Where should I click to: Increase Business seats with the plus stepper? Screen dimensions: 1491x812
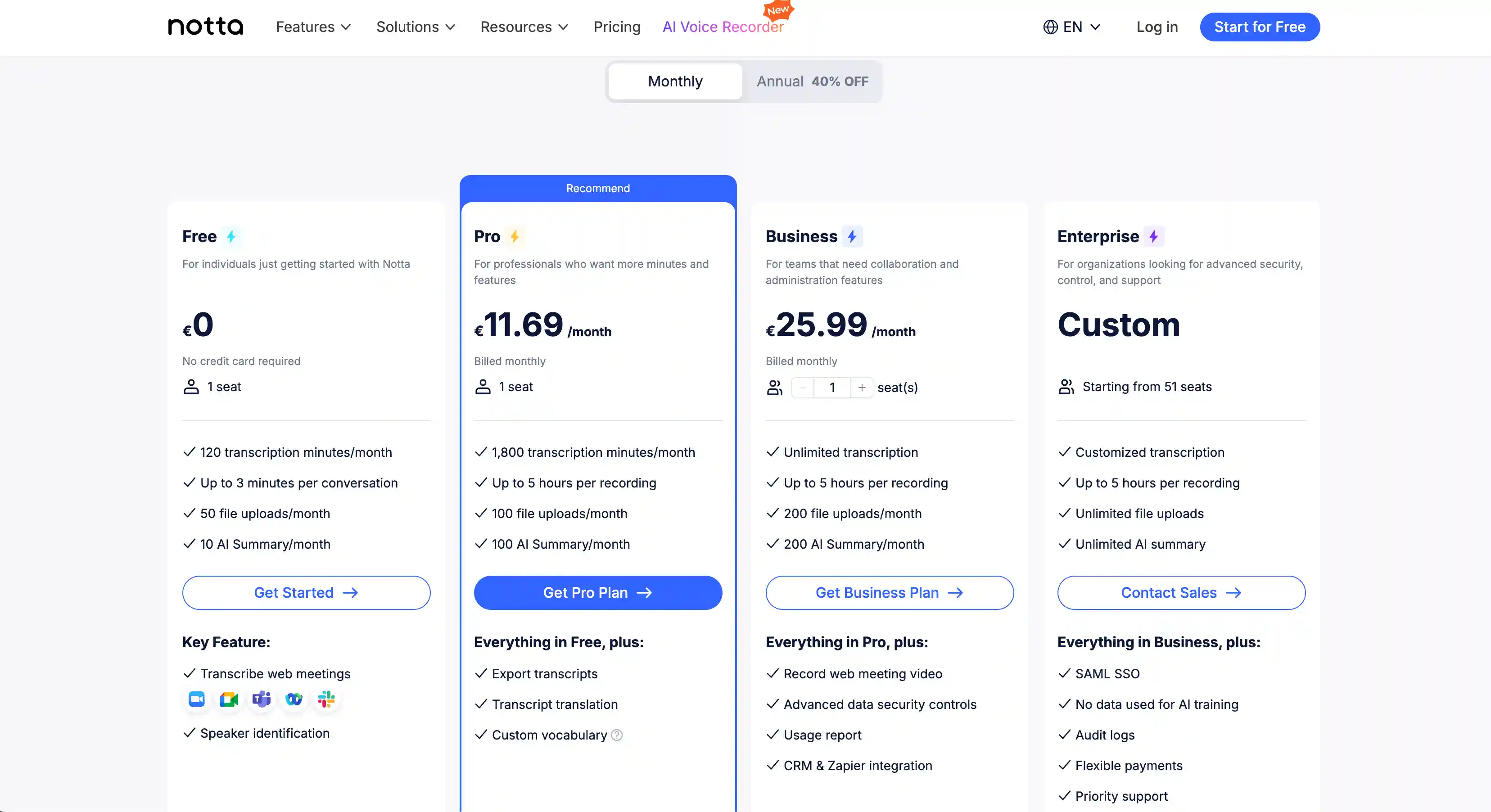point(862,387)
